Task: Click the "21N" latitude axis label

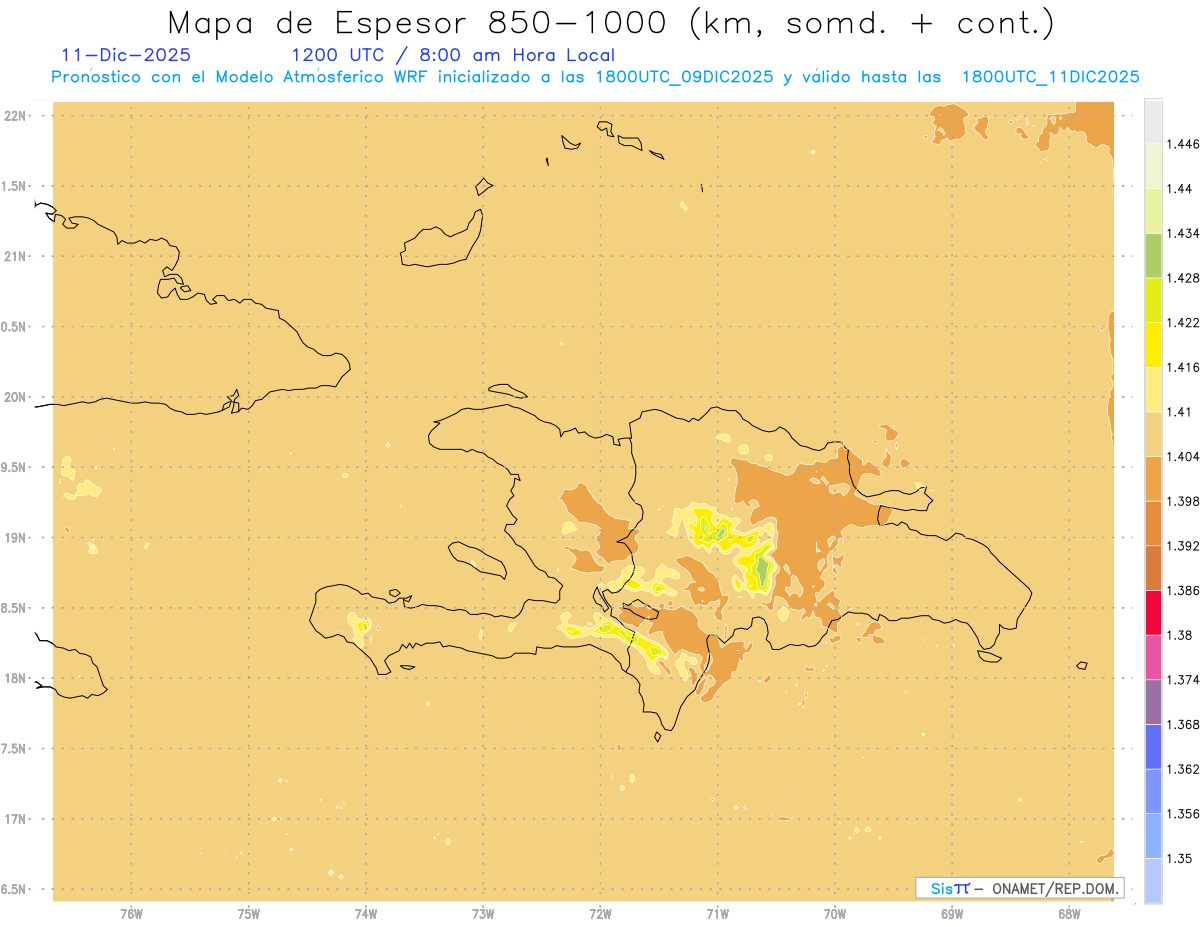Action: tap(16, 256)
